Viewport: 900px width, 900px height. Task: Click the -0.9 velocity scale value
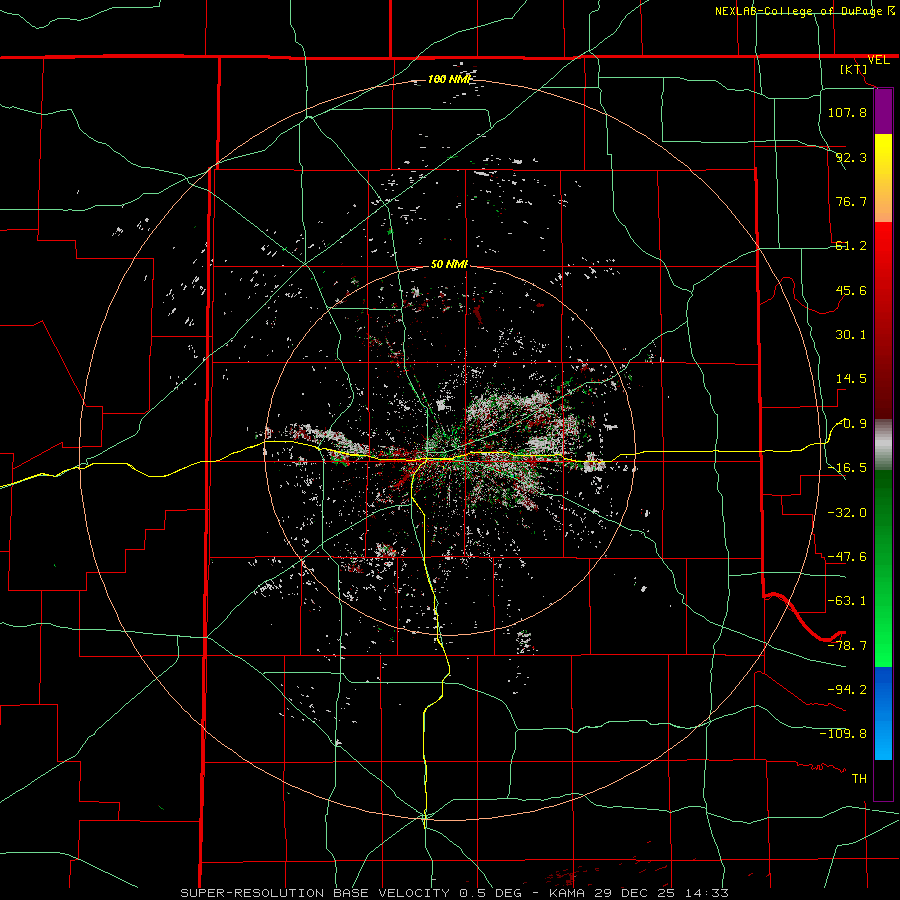tap(851, 424)
